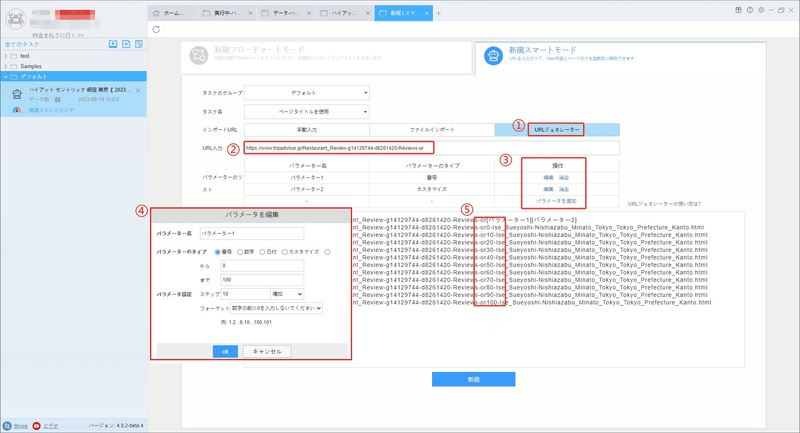Close the 実行中 tab

click(250, 13)
